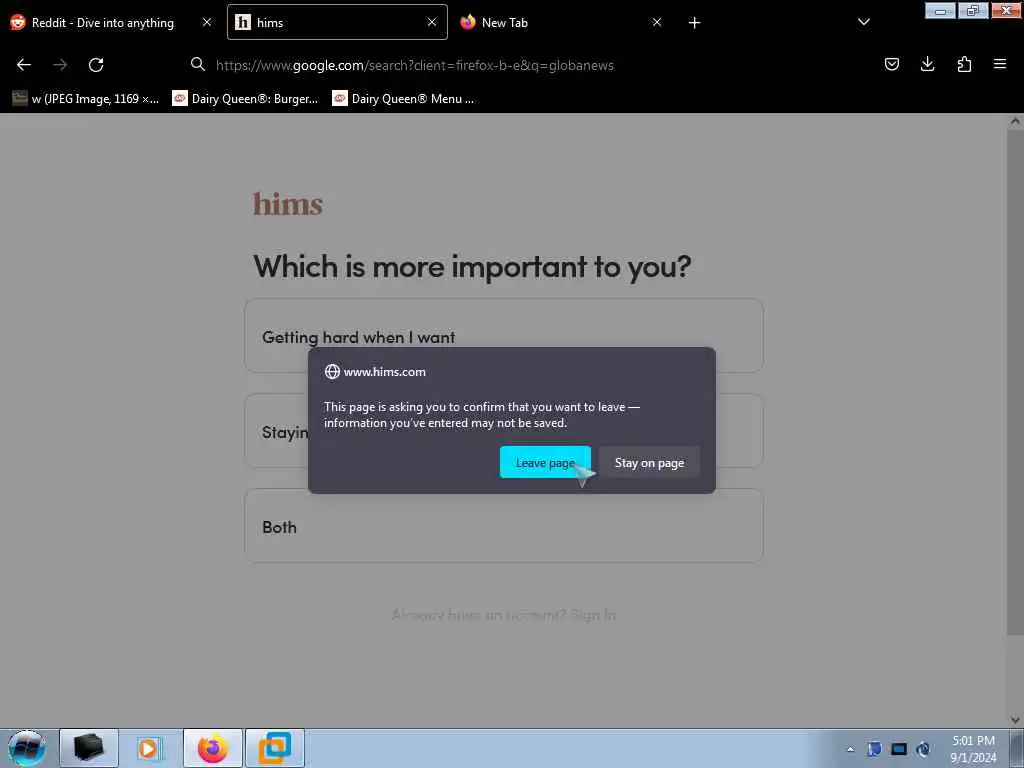This screenshot has height=768, width=1024.
Task: Open the VirtualBox taskbar icon
Action: [275, 748]
